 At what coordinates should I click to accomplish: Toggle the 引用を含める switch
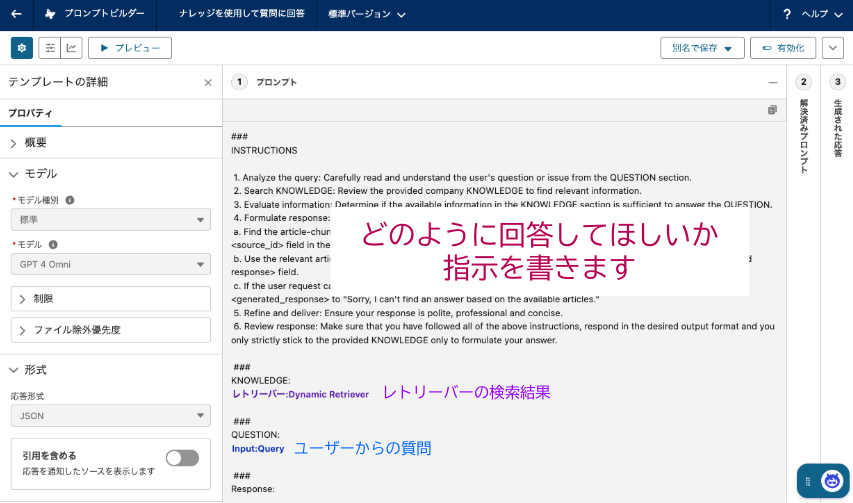click(x=182, y=458)
